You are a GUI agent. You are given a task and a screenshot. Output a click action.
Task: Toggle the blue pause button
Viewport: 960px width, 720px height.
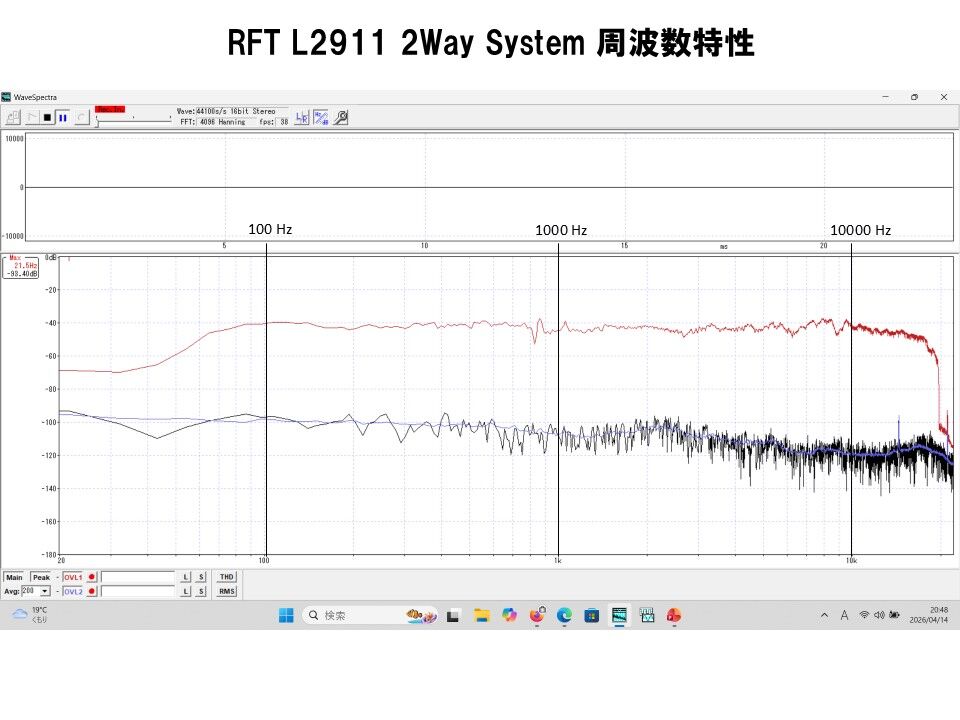(62, 117)
